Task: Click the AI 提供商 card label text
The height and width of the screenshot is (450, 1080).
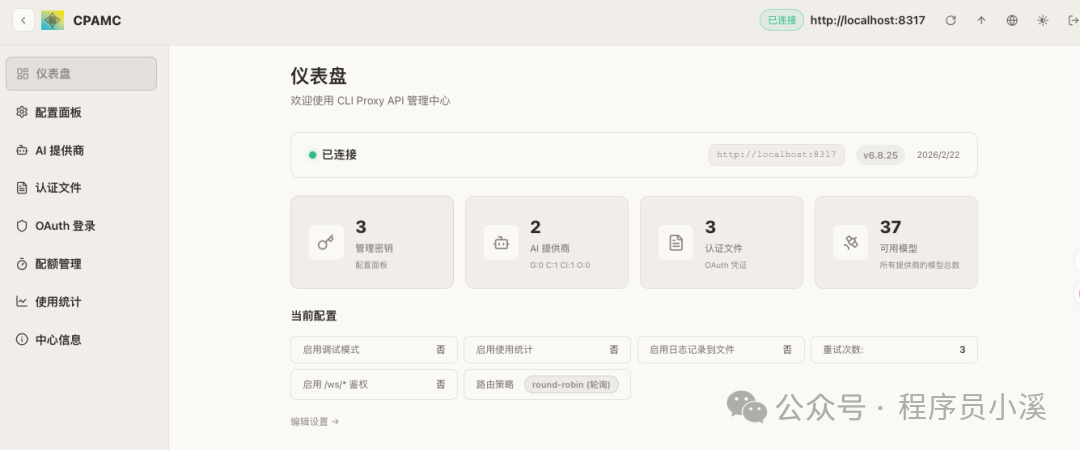Action: pyautogui.click(x=550, y=249)
